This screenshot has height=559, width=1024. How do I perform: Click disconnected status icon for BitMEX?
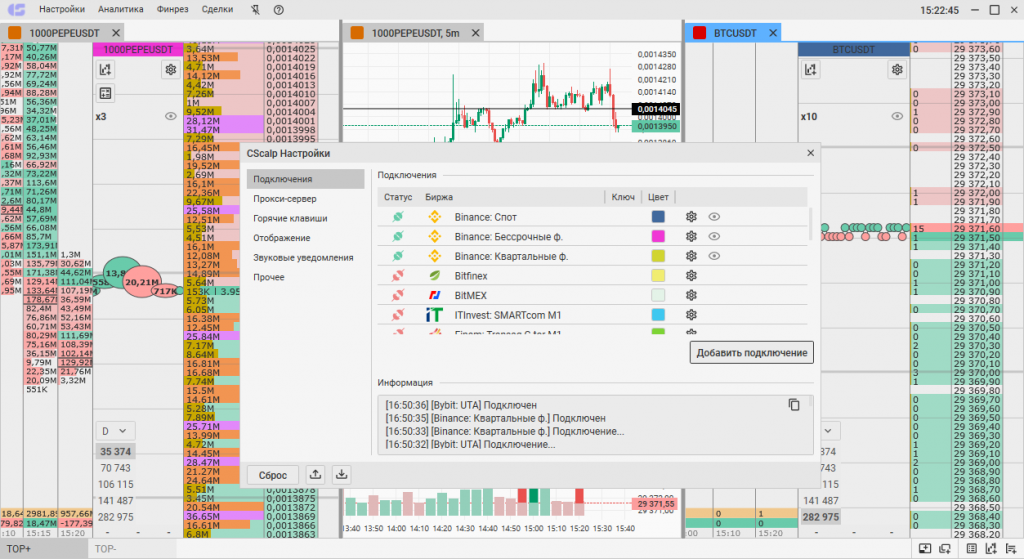[x=398, y=295]
